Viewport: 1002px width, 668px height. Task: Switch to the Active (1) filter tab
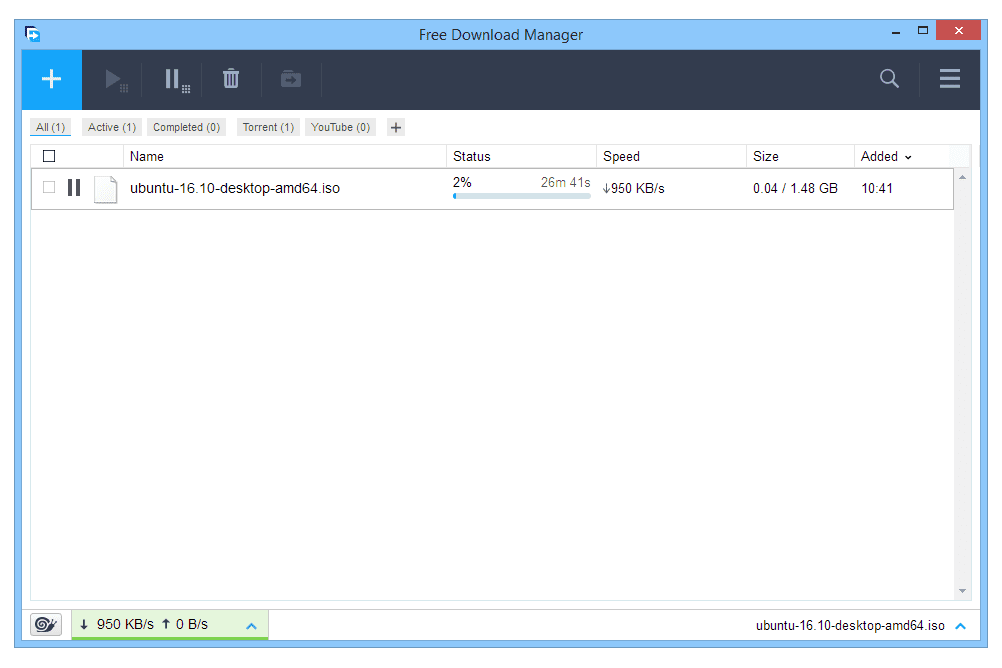(x=111, y=127)
